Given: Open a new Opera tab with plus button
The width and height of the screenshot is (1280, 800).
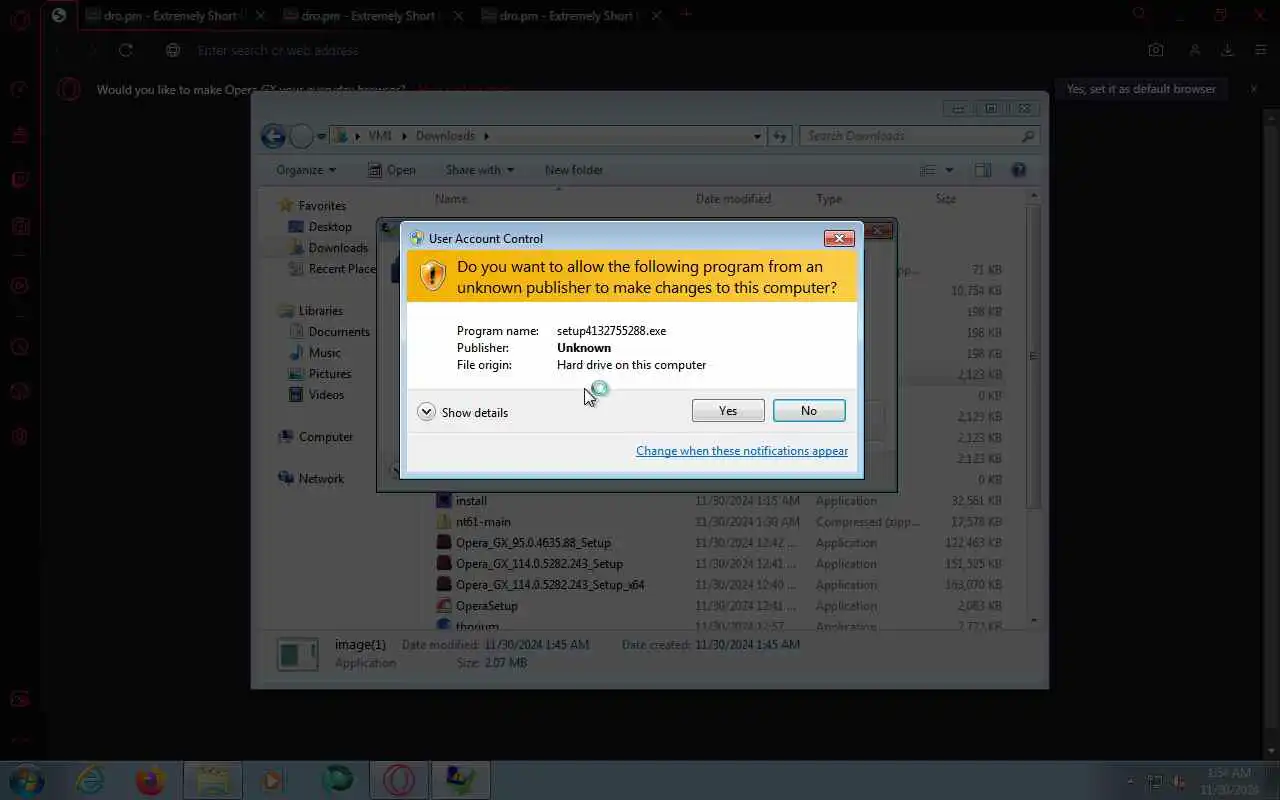Looking at the screenshot, I should (686, 15).
